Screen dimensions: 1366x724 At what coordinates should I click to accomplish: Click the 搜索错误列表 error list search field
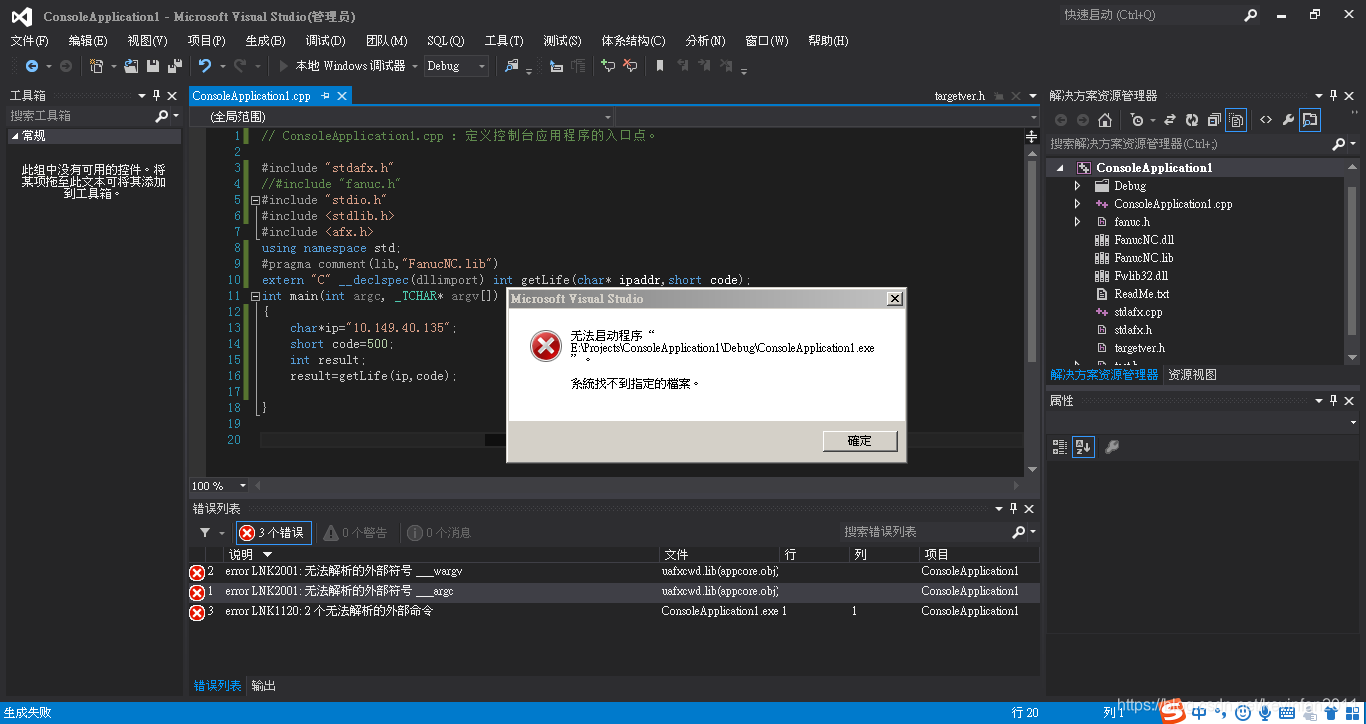(x=925, y=532)
